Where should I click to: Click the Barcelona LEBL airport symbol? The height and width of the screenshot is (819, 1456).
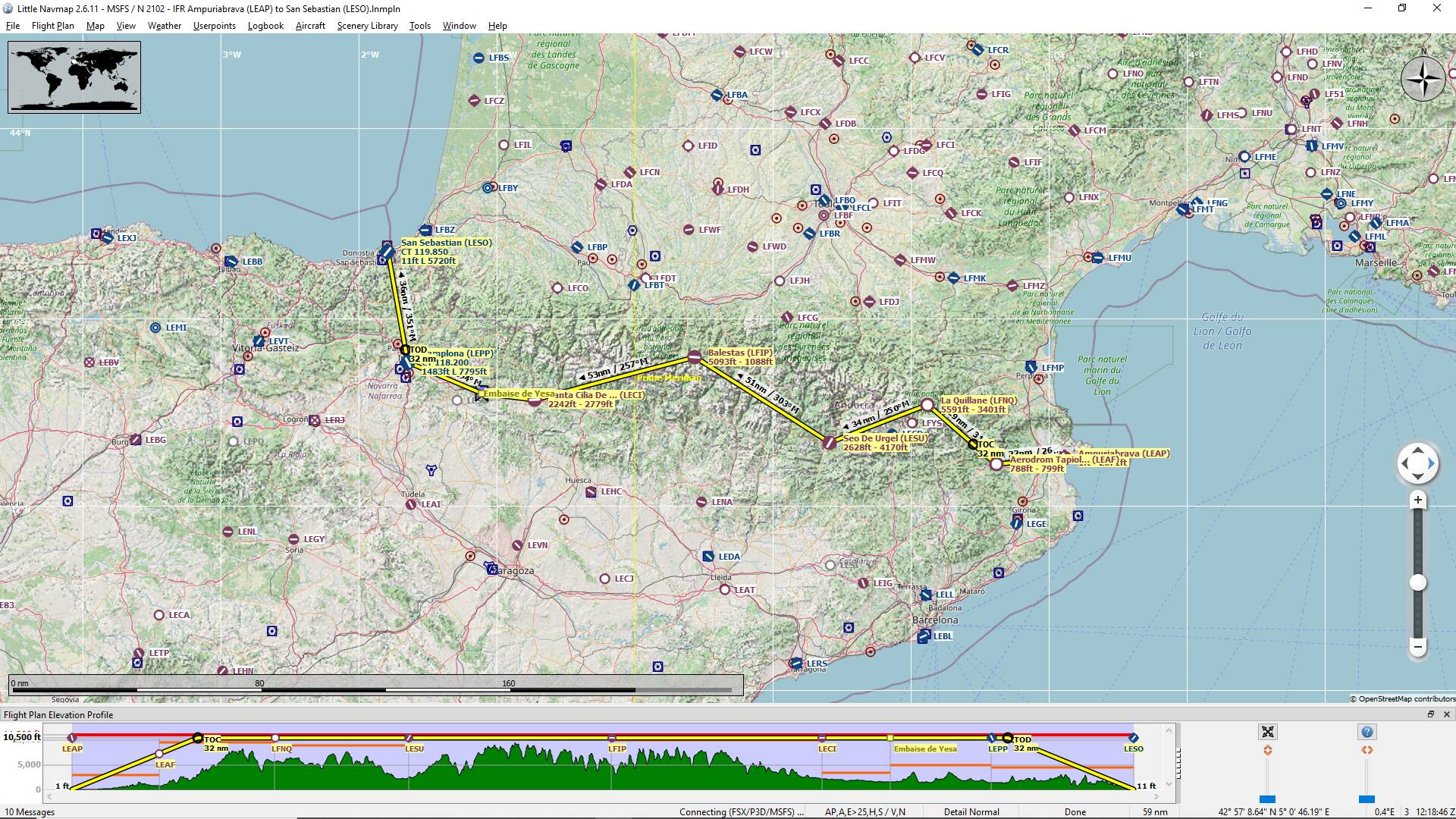[x=924, y=636]
